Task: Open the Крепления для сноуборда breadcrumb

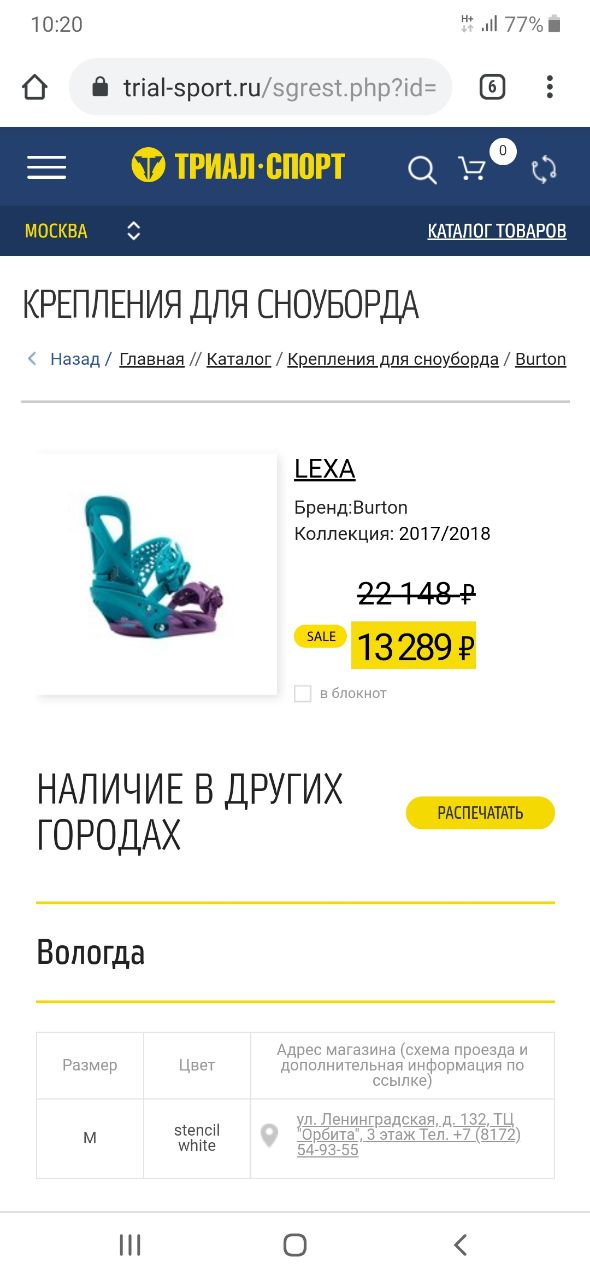Action: pyautogui.click(x=393, y=359)
